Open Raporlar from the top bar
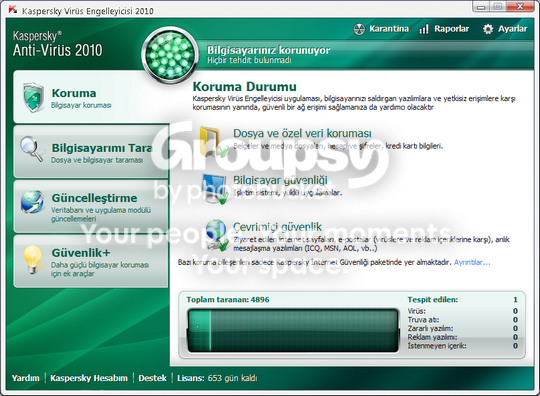Screen dimensions: 540x396 pyautogui.click(x=444, y=29)
